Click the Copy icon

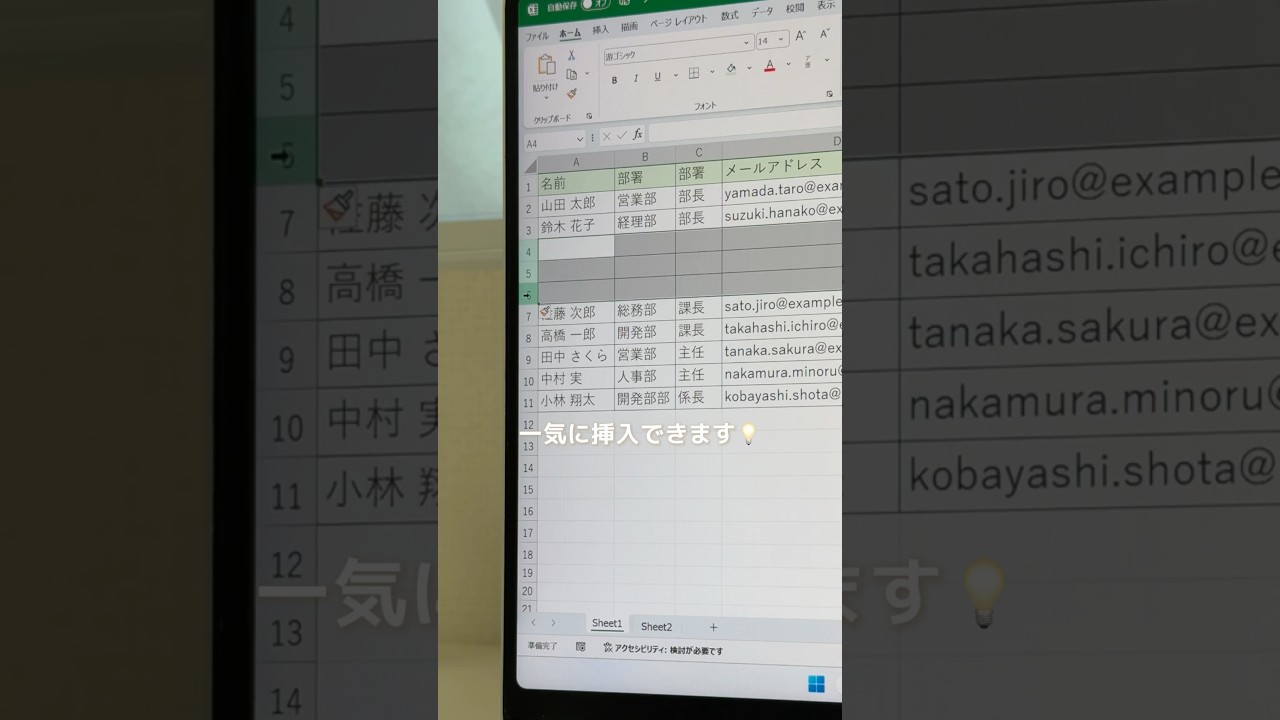point(571,74)
